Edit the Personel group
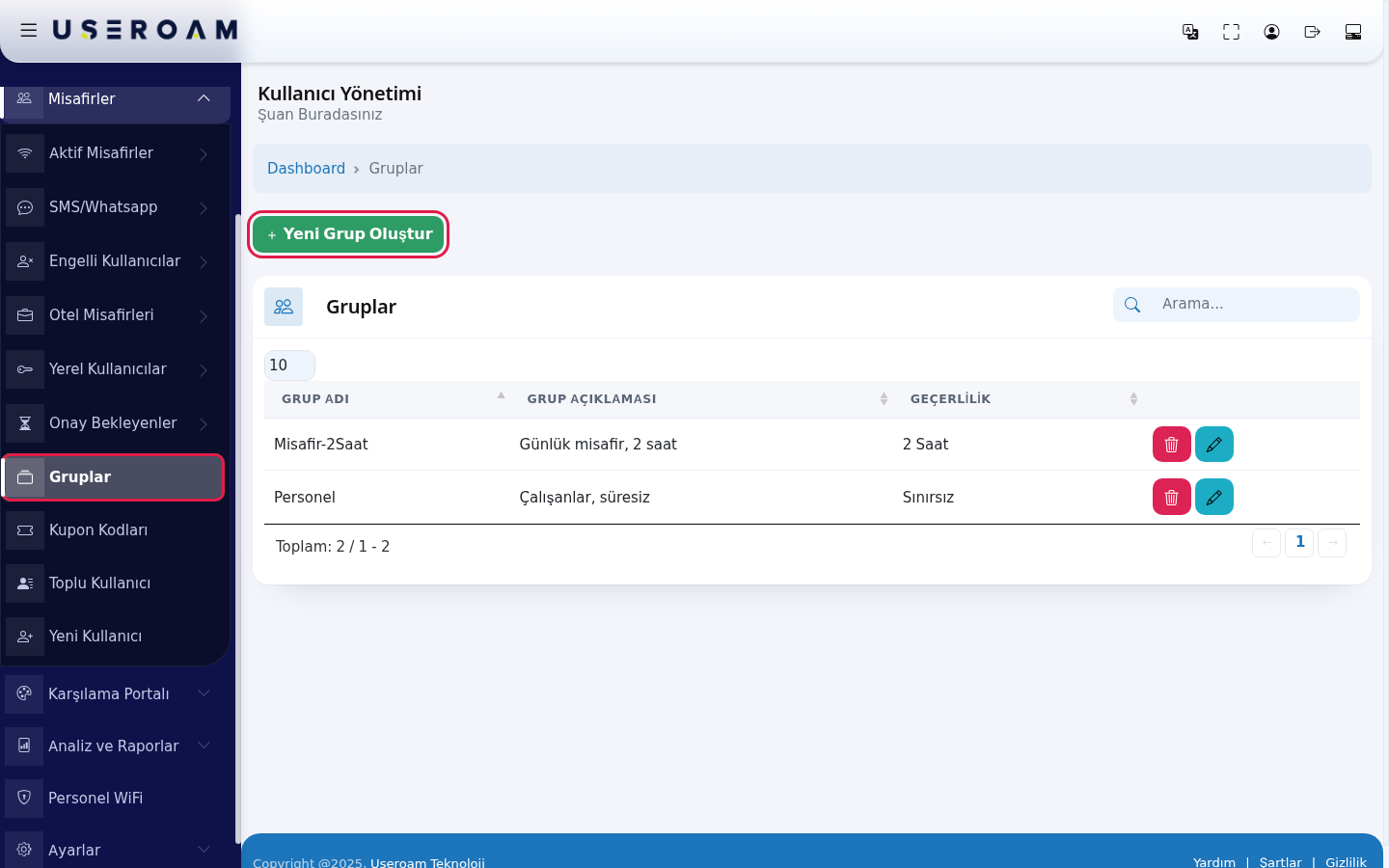Image resolution: width=1389 pixels, height=868 pixels. pos(1213,497)
